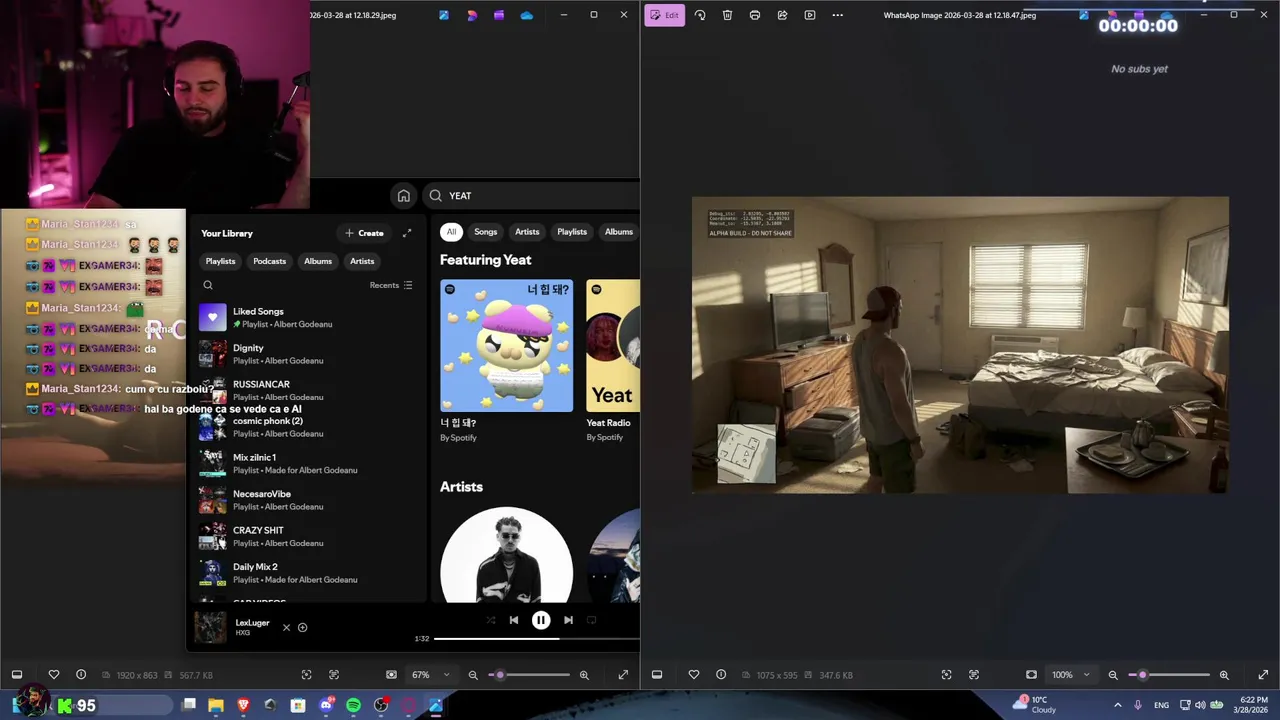Pause Spotify playback

tap(541, 620)
